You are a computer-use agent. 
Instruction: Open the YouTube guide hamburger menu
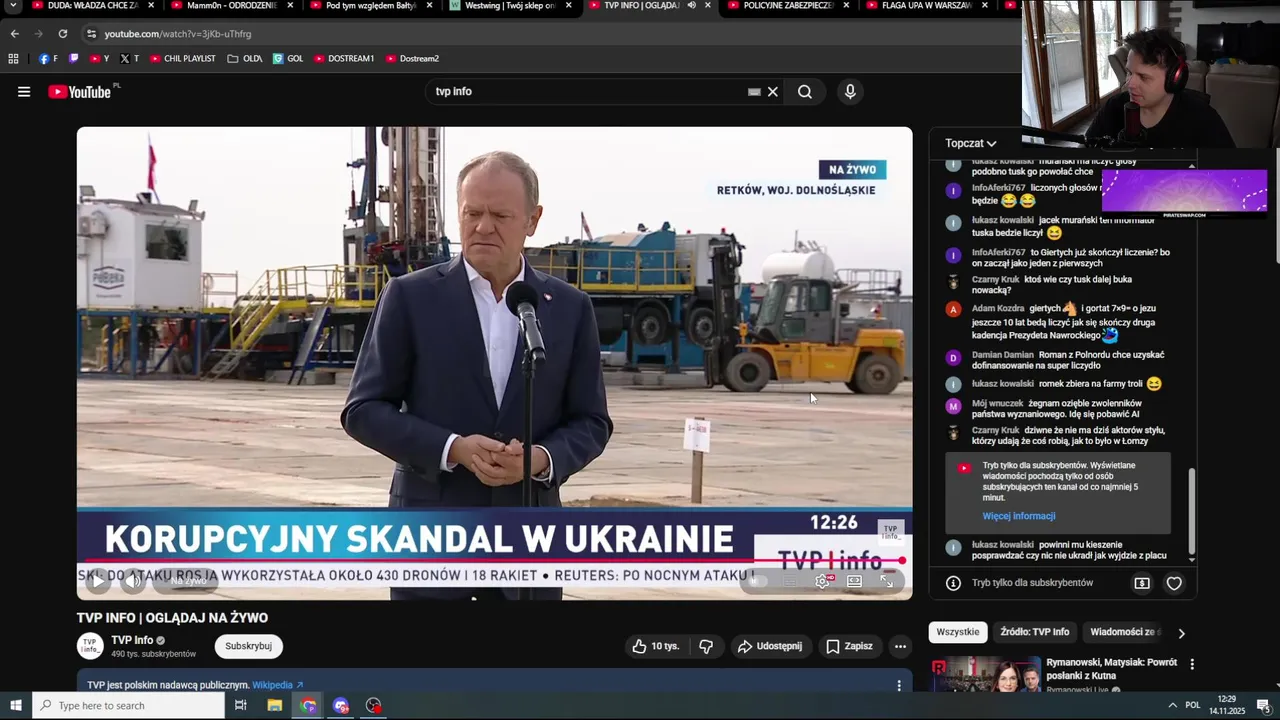24,92
